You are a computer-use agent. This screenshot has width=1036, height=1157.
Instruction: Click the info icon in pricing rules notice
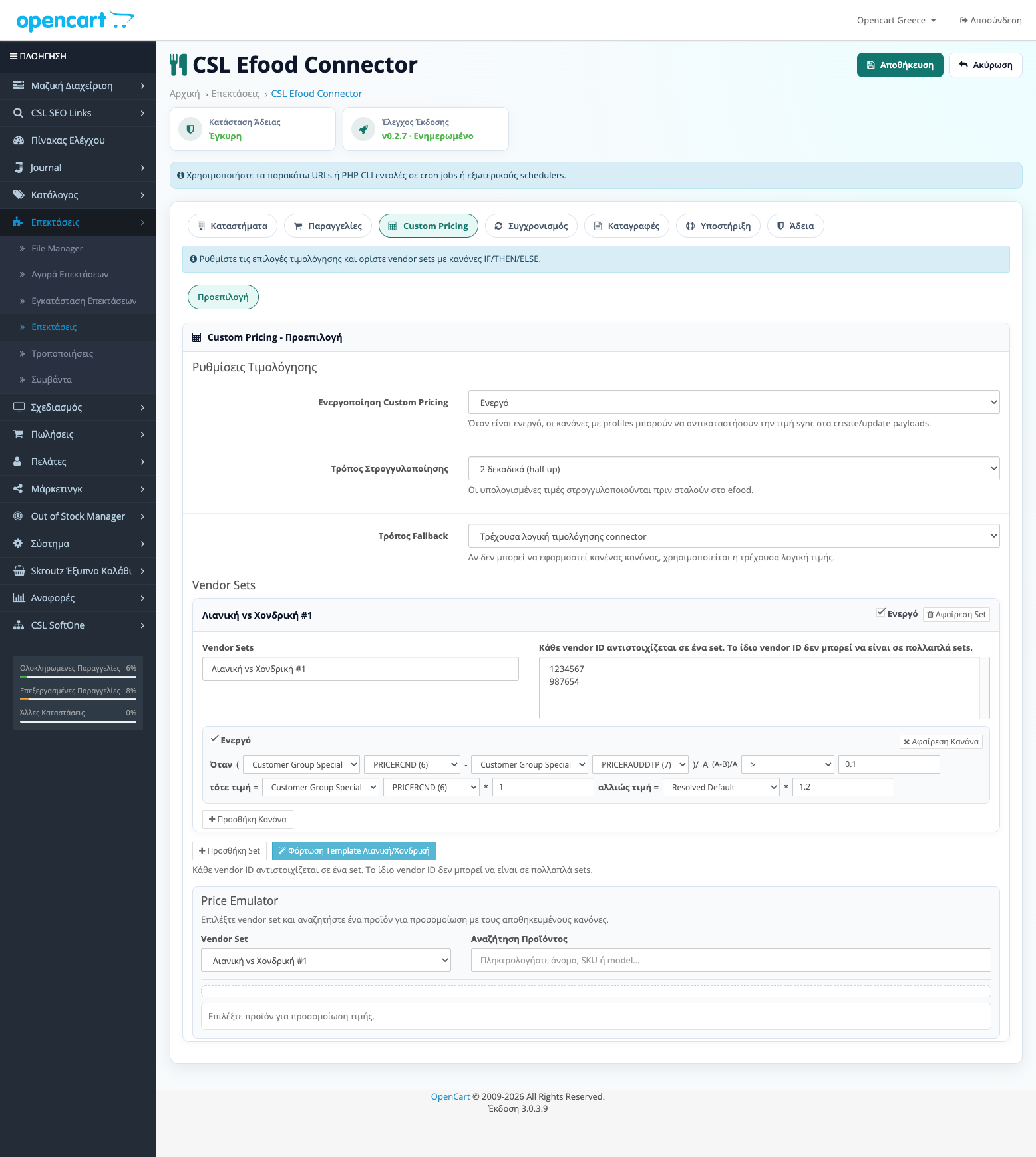pyautogui.click(x=193, y=259)
